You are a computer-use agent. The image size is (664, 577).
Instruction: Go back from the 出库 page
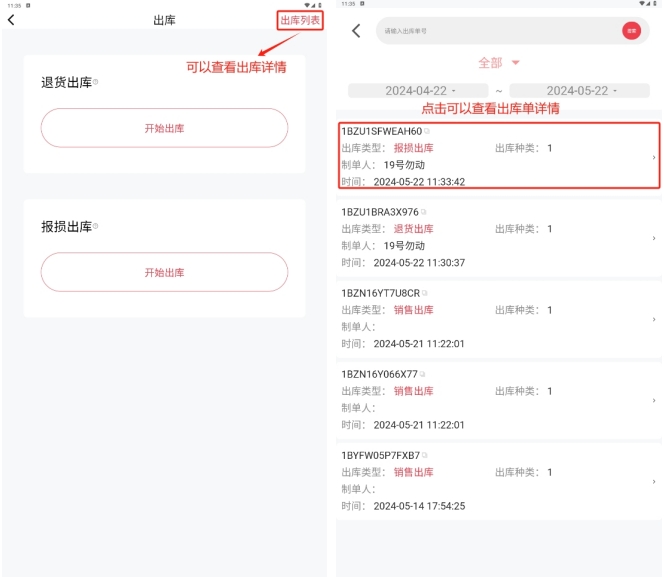click(11, 20)
